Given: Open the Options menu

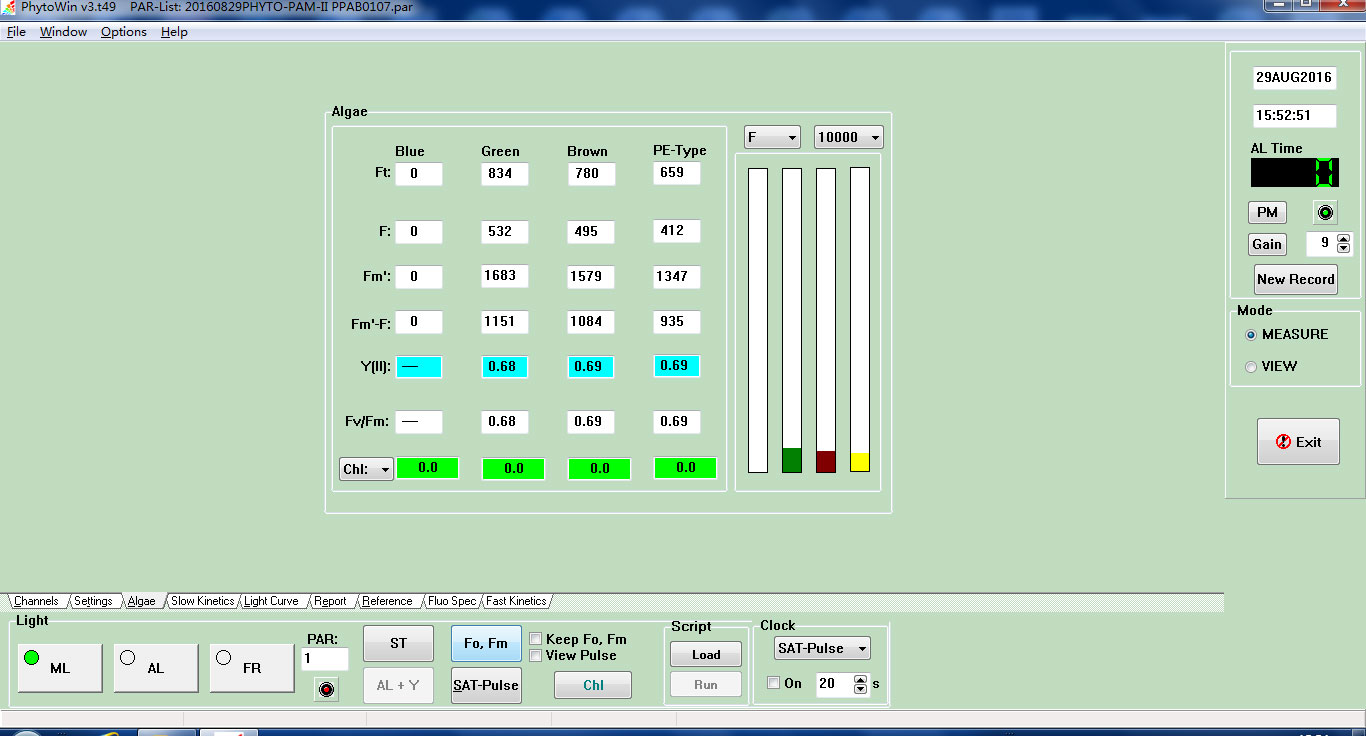Looking at the screenshot, I should (123, 32).
